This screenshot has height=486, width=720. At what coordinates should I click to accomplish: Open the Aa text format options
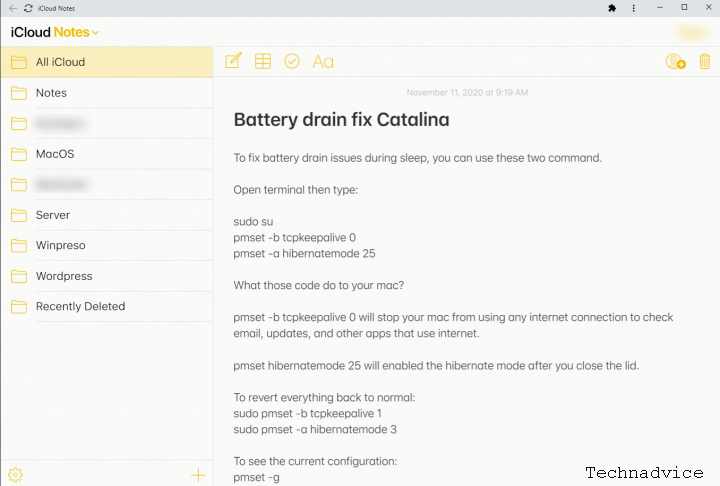tap(323, 62)
